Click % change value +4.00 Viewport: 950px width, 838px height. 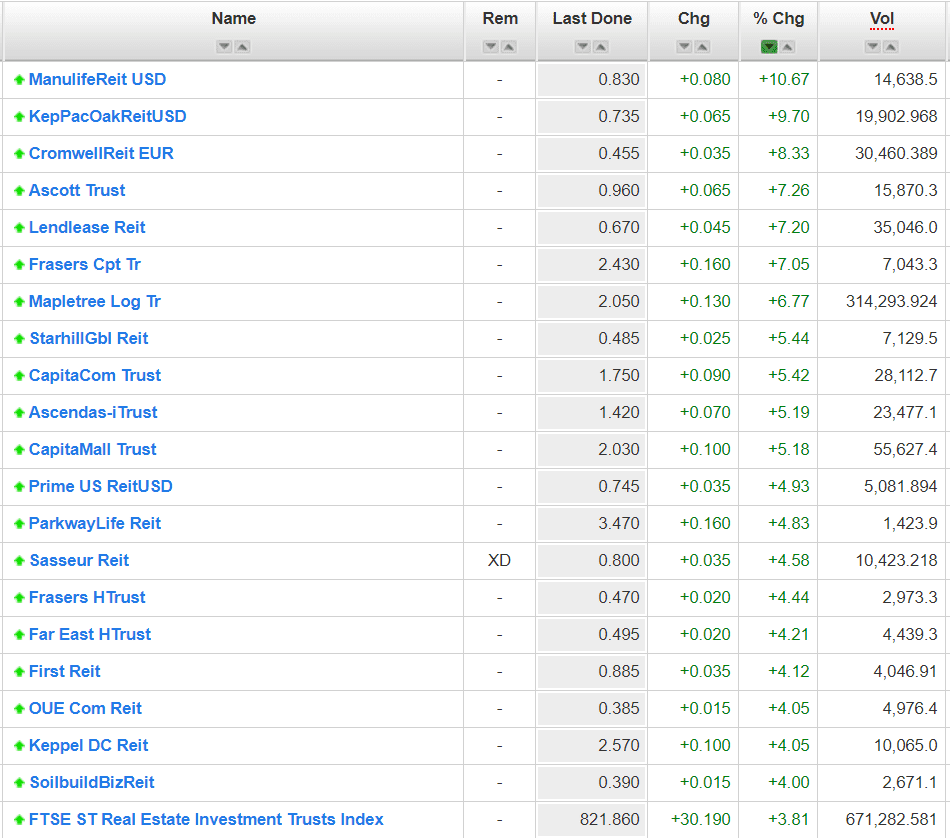coord(789,782)
